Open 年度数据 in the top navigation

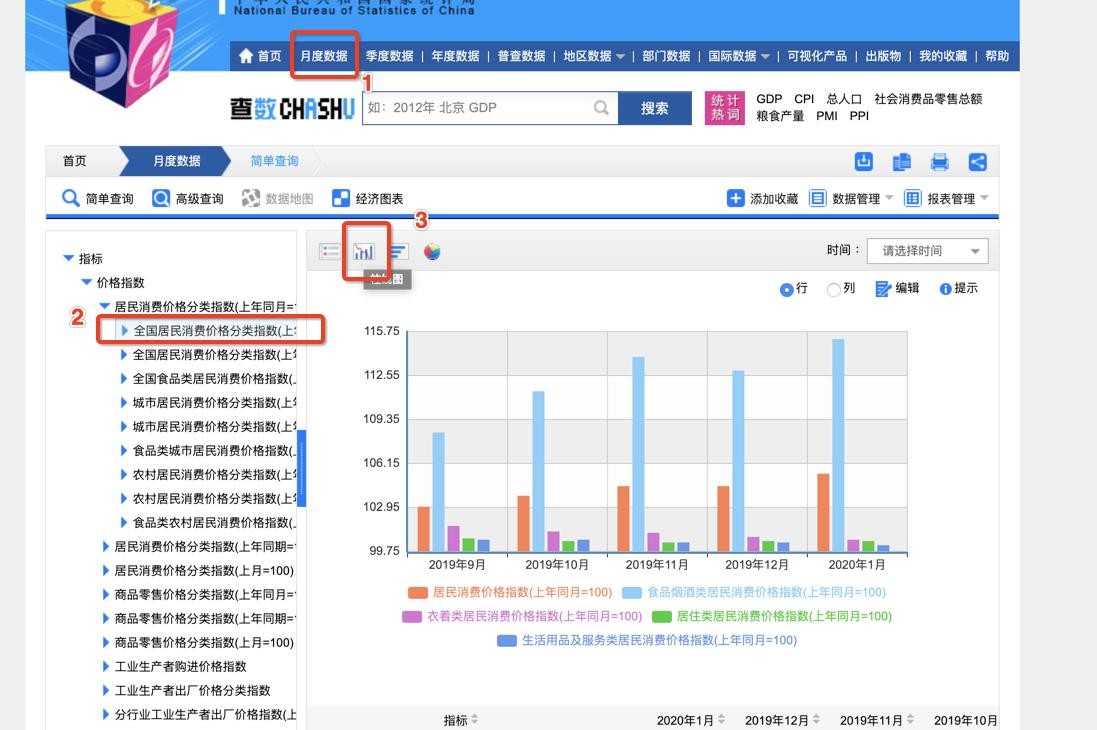455,56
